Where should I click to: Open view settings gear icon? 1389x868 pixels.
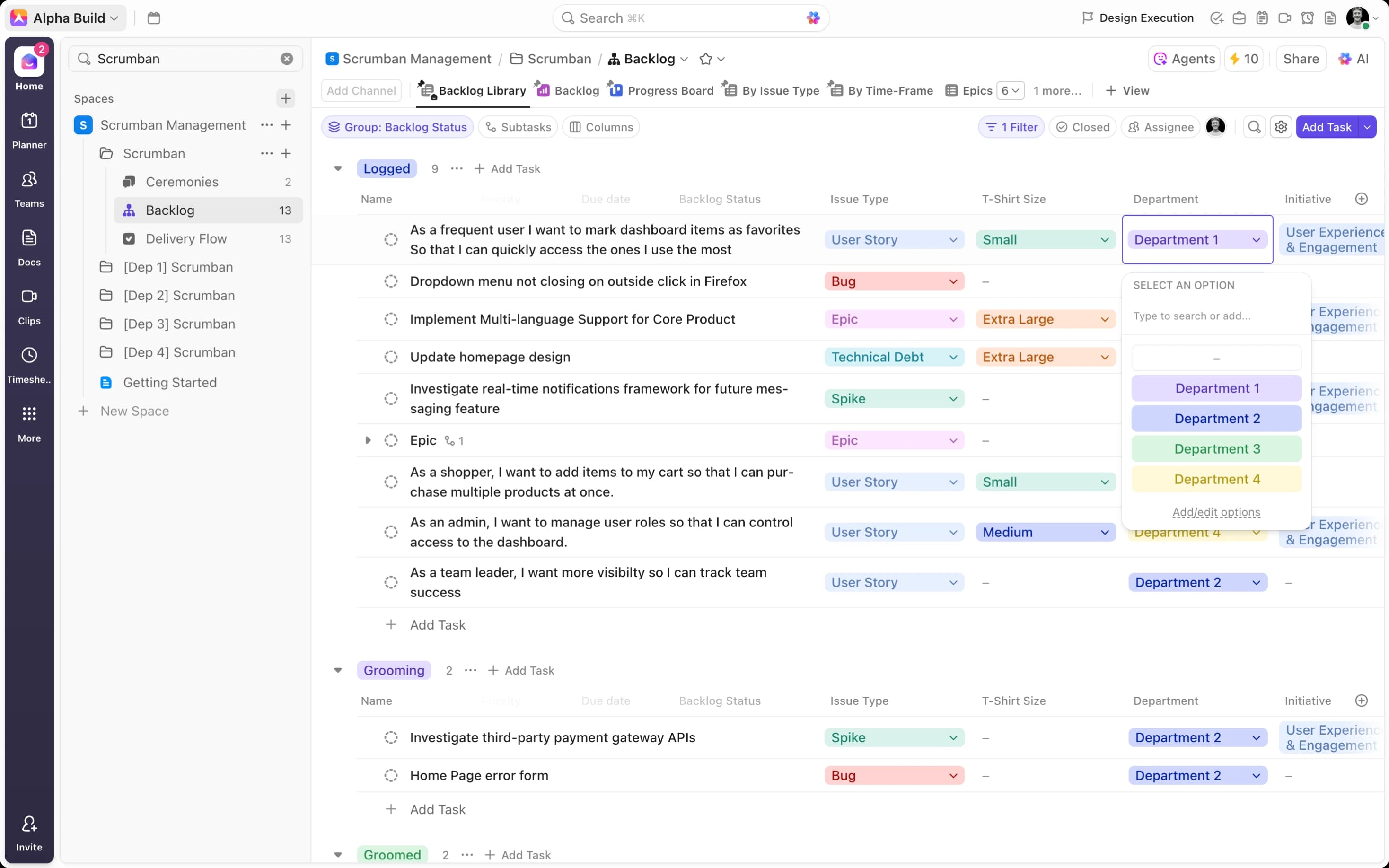point(1281,127)
